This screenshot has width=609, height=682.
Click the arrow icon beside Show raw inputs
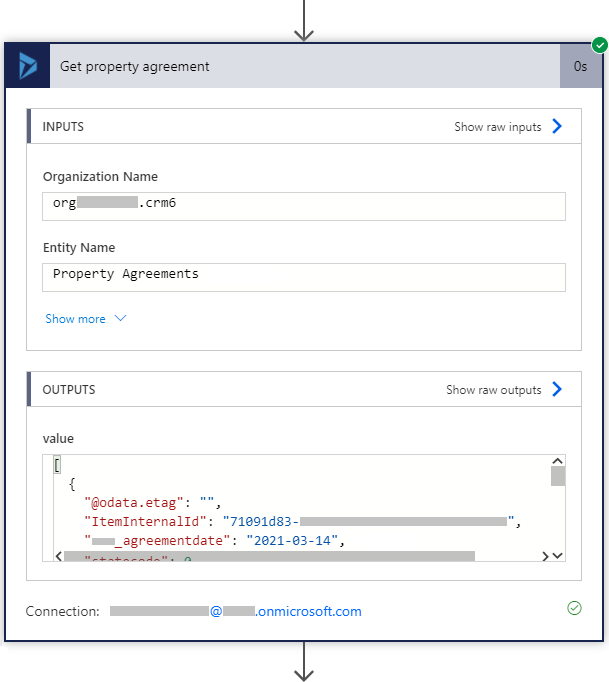point(557,127)
